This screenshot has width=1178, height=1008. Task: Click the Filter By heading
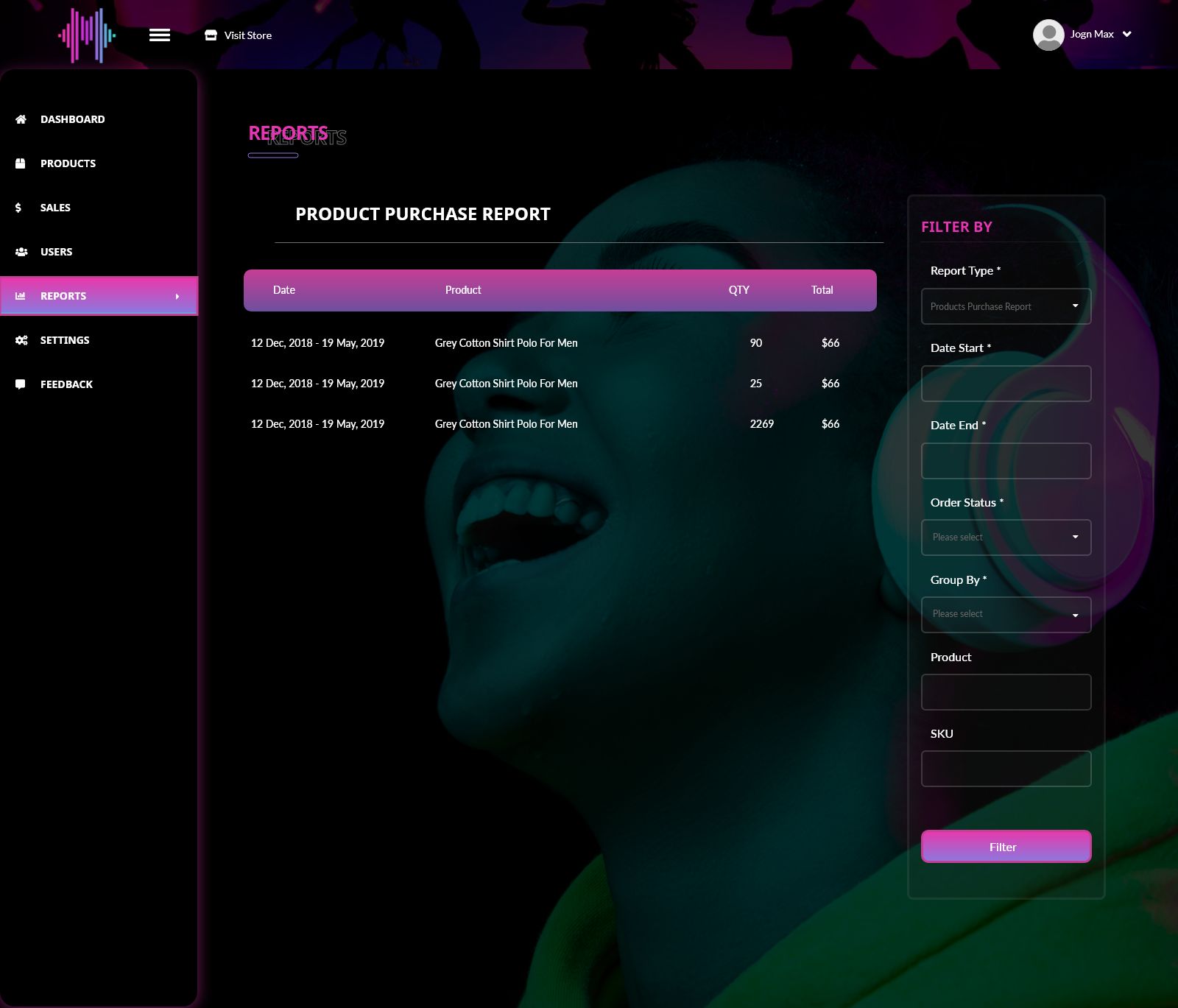(x=956, y=227)
